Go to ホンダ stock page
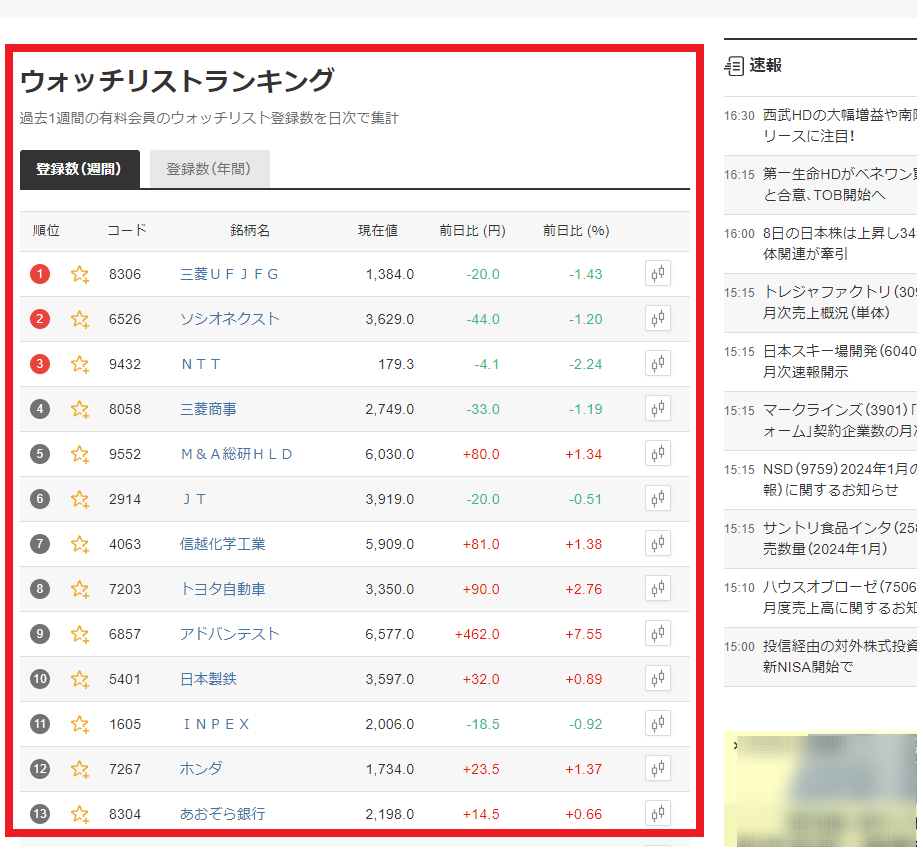 coord(201,769)
